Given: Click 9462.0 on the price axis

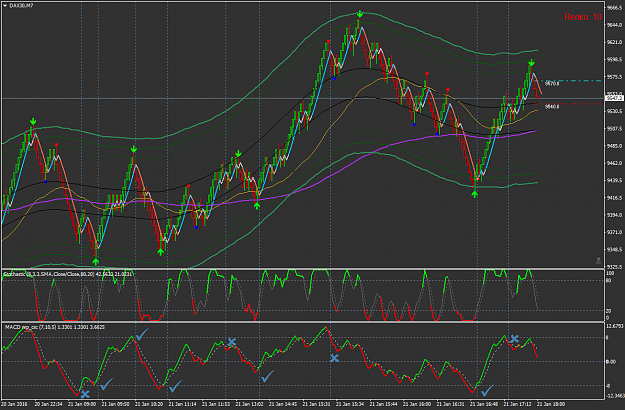Looking at the screenshot, I should pos(615,163).
